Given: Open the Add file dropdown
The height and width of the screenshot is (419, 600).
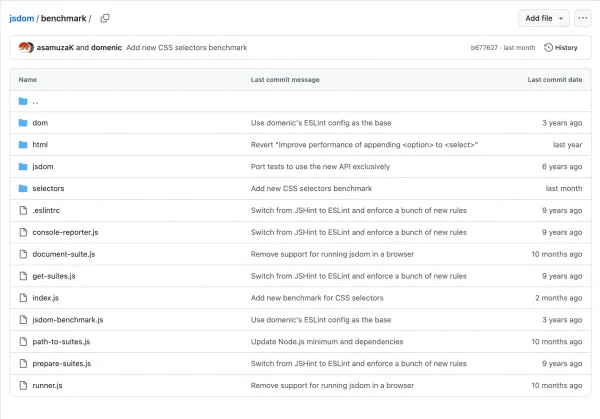Looking at the screenshot, I should (544, 18).
